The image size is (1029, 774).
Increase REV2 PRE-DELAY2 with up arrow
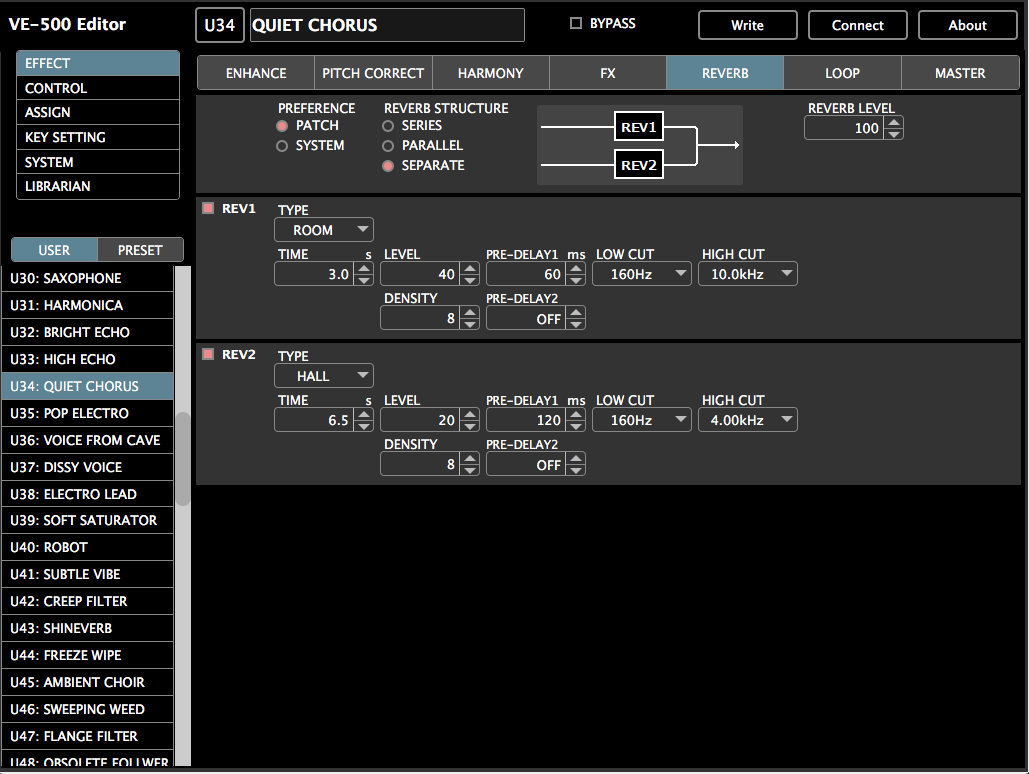tap(576, 458)
